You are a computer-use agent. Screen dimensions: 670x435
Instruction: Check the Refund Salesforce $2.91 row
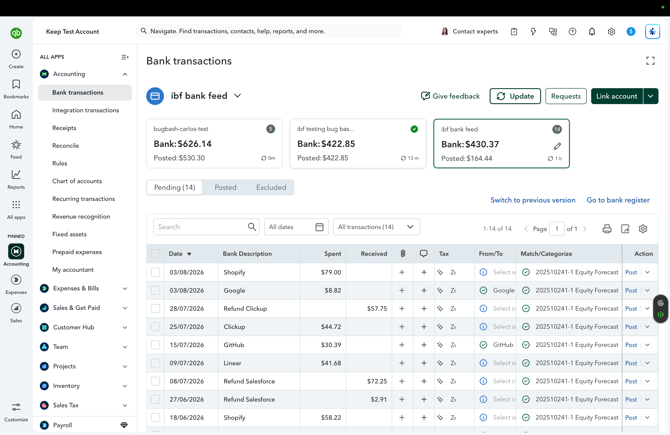(x=156, y=400)
